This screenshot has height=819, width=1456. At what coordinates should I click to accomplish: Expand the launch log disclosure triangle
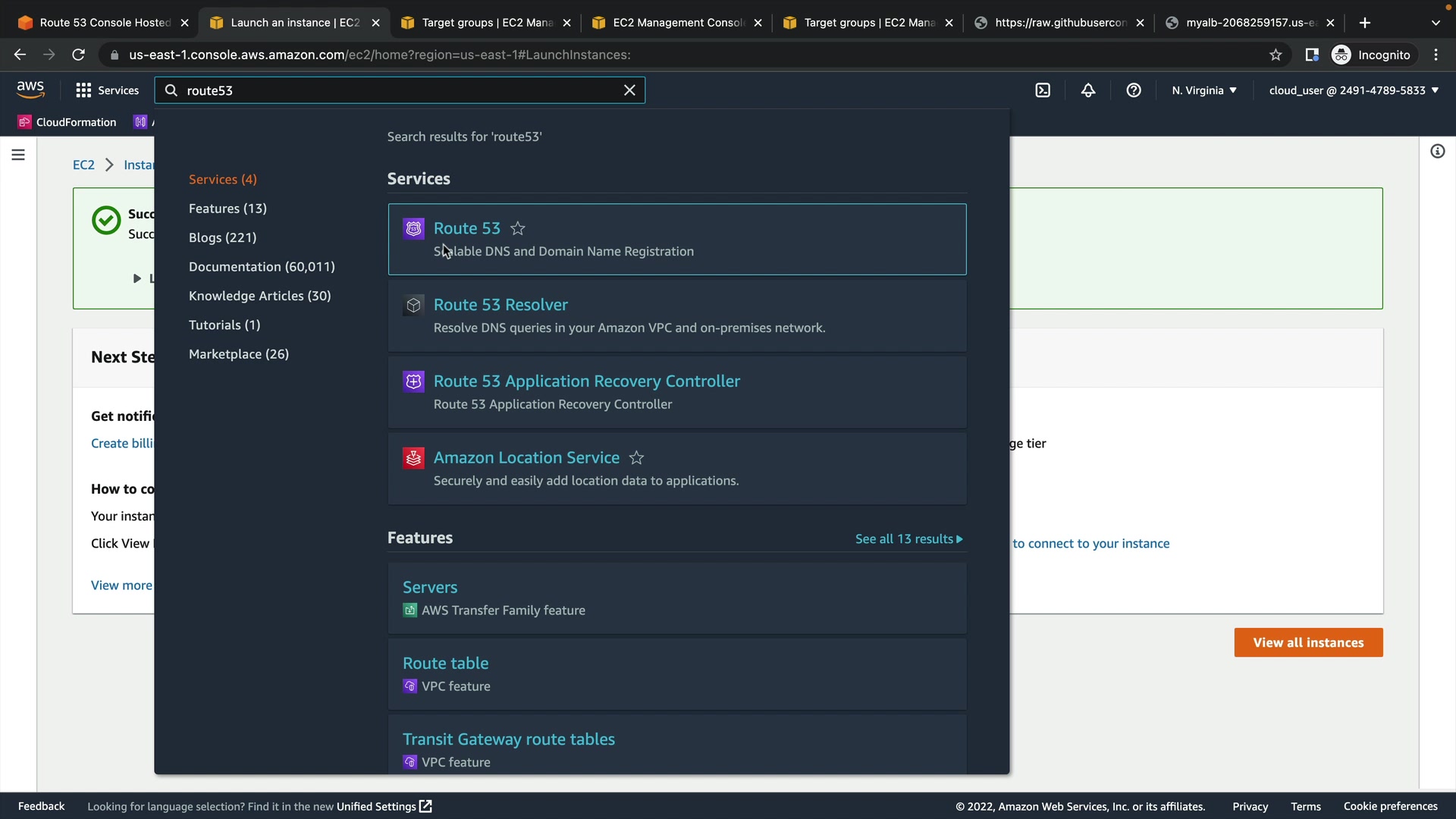(x=137, y=278)
